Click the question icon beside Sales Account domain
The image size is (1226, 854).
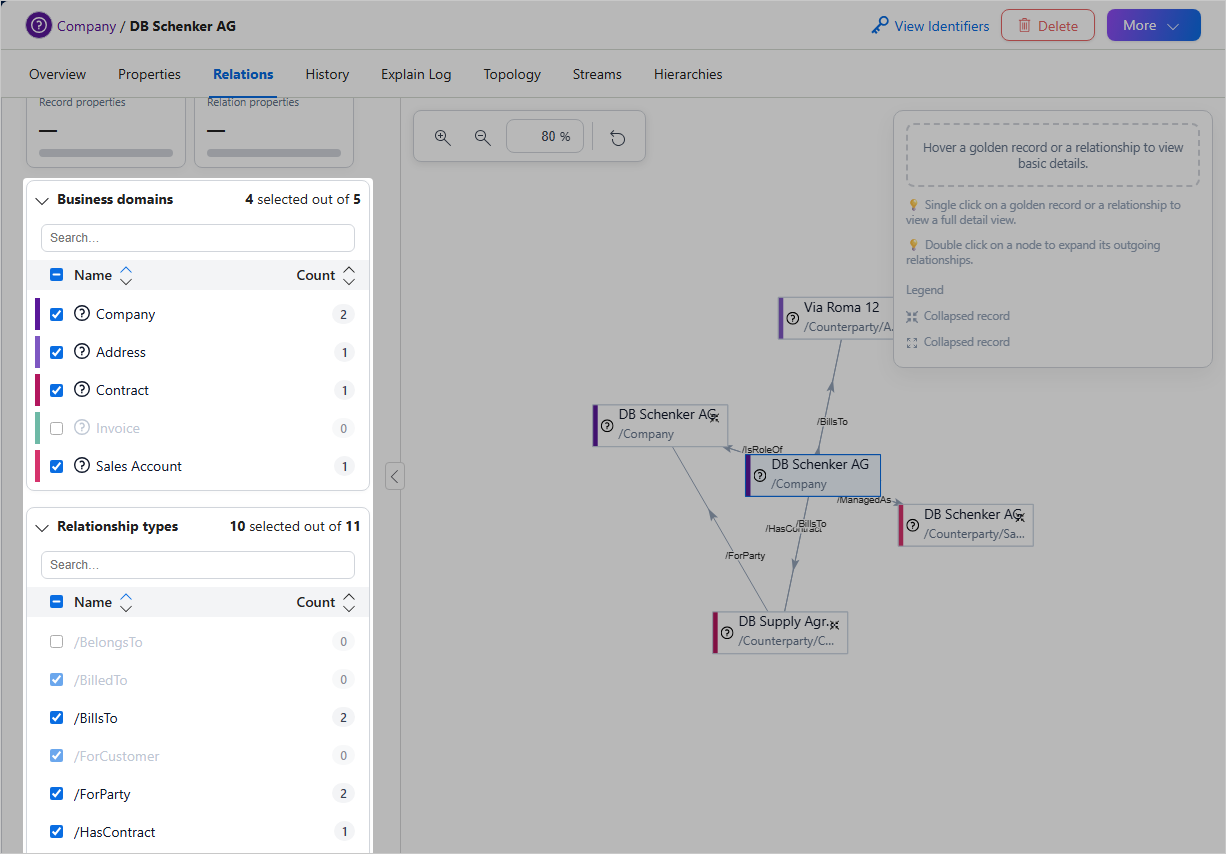click(82, 466)
